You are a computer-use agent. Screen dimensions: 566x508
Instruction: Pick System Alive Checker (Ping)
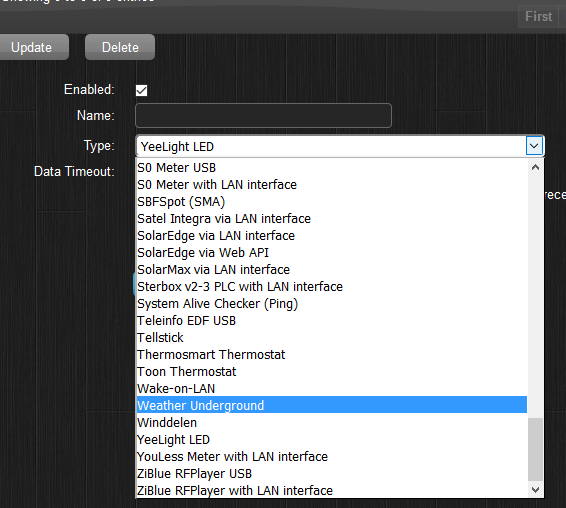coord(331,304)
